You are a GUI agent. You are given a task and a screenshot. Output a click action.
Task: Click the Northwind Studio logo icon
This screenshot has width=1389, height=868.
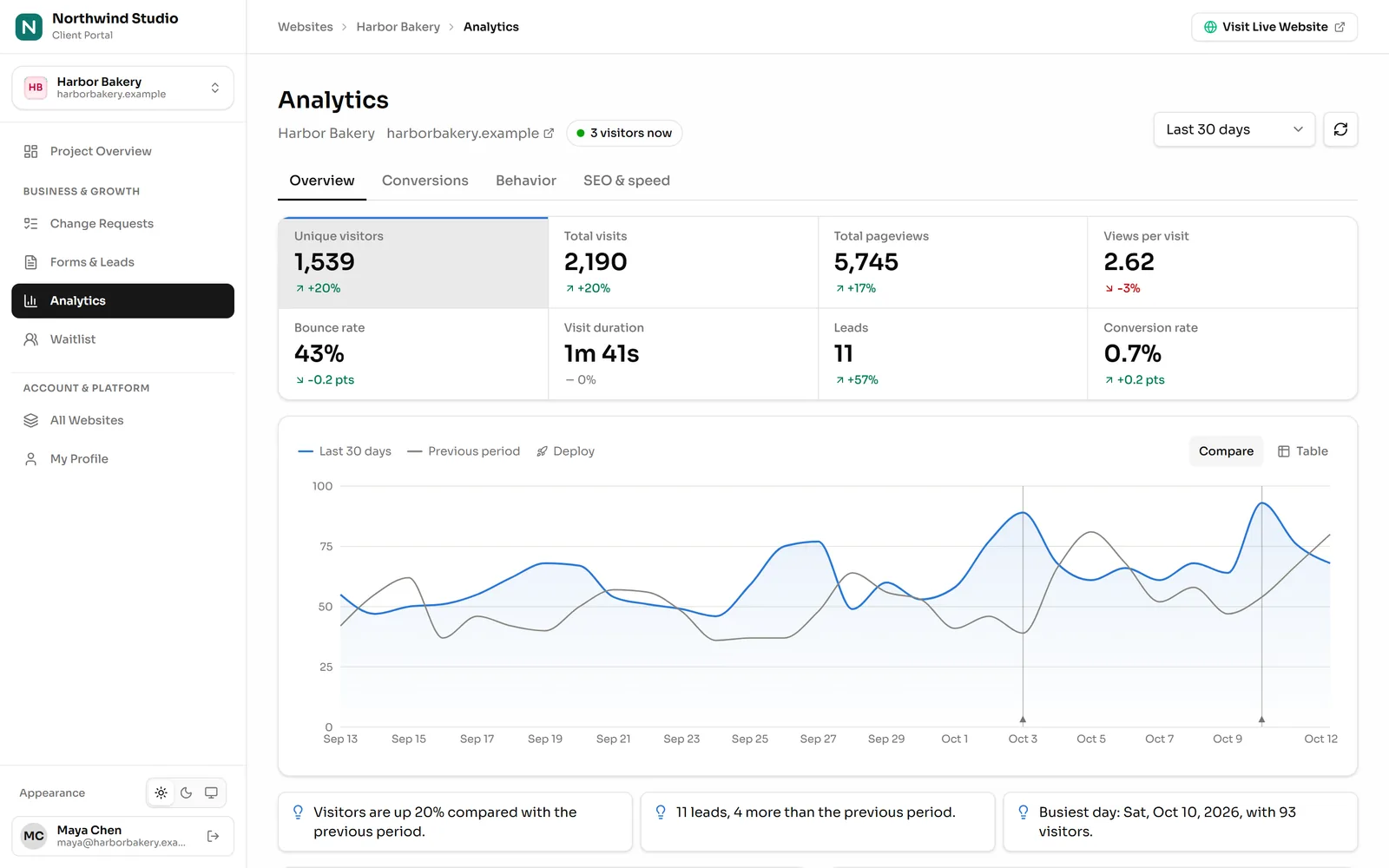(29, 27)
